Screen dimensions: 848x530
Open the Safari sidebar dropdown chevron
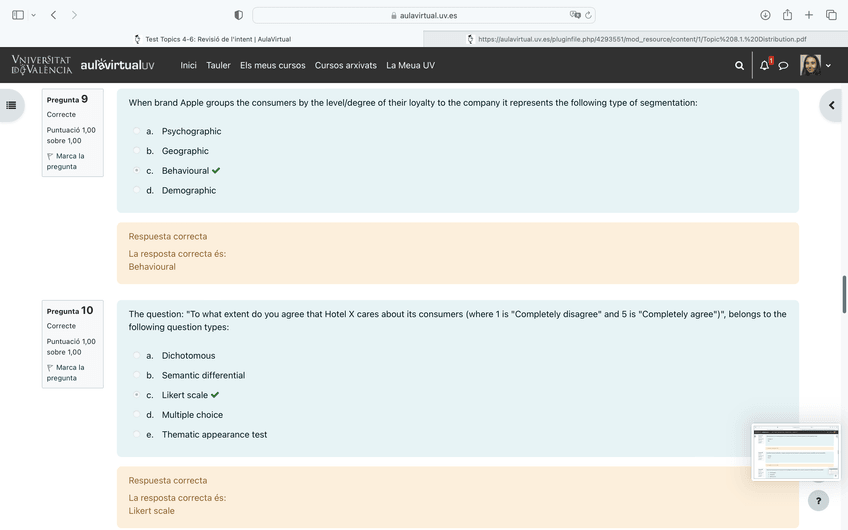pyautogui.click(x=33, y=15)
